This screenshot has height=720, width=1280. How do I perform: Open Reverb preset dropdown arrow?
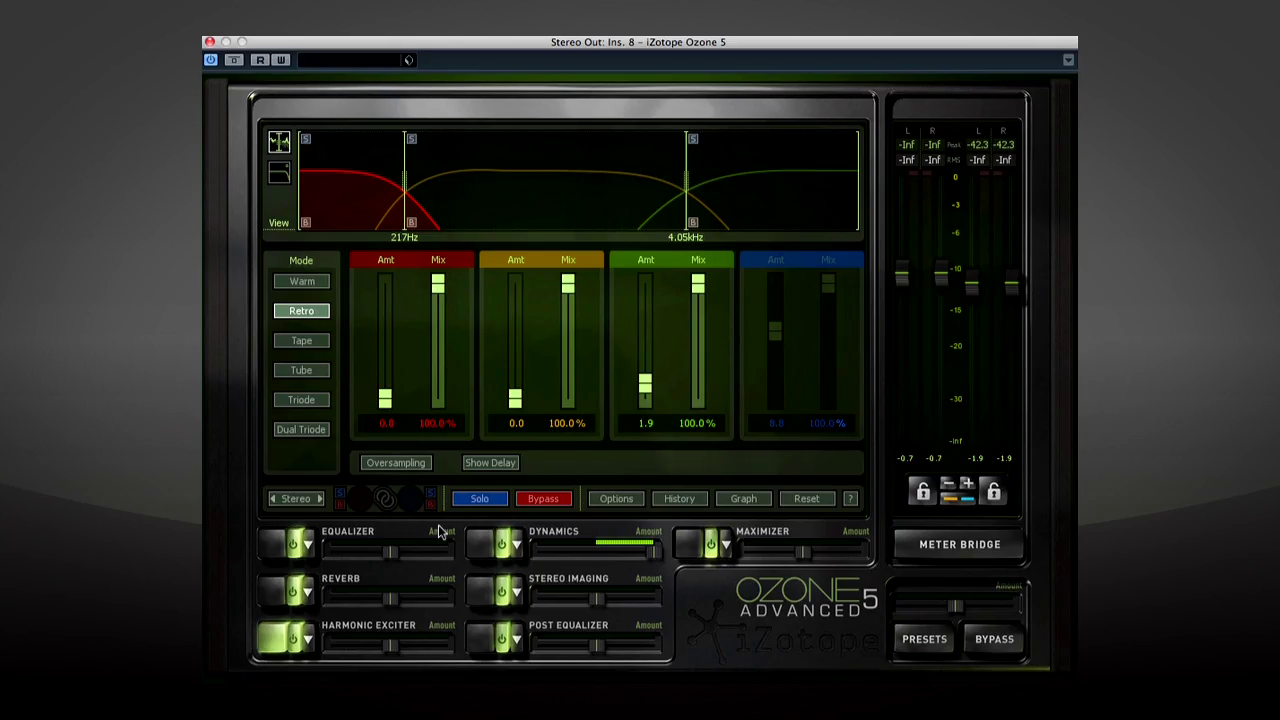(309, 592)
